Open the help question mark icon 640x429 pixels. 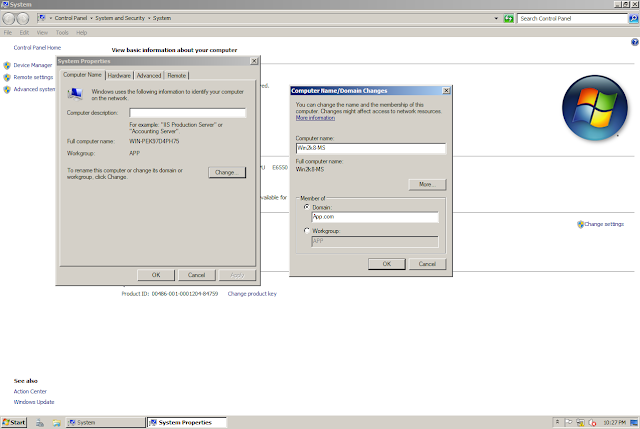coord(635,42)
